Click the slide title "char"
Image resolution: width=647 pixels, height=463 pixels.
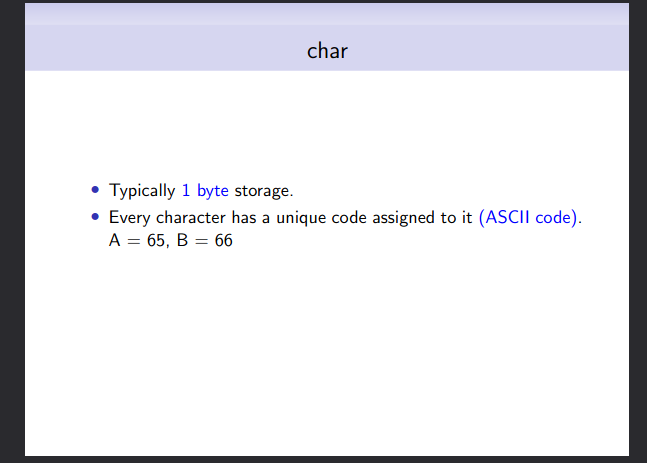pyautogui.click(x=327, y=51)
